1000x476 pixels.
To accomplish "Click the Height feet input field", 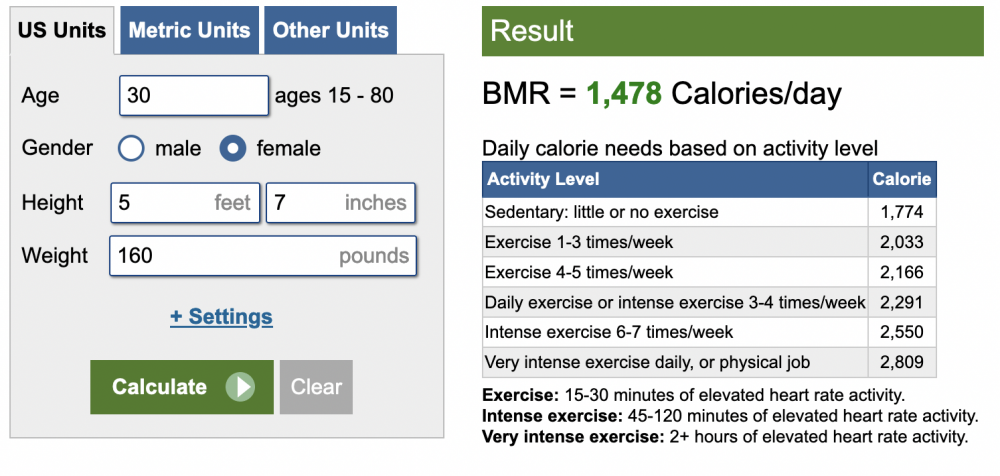I will (186, 203).
